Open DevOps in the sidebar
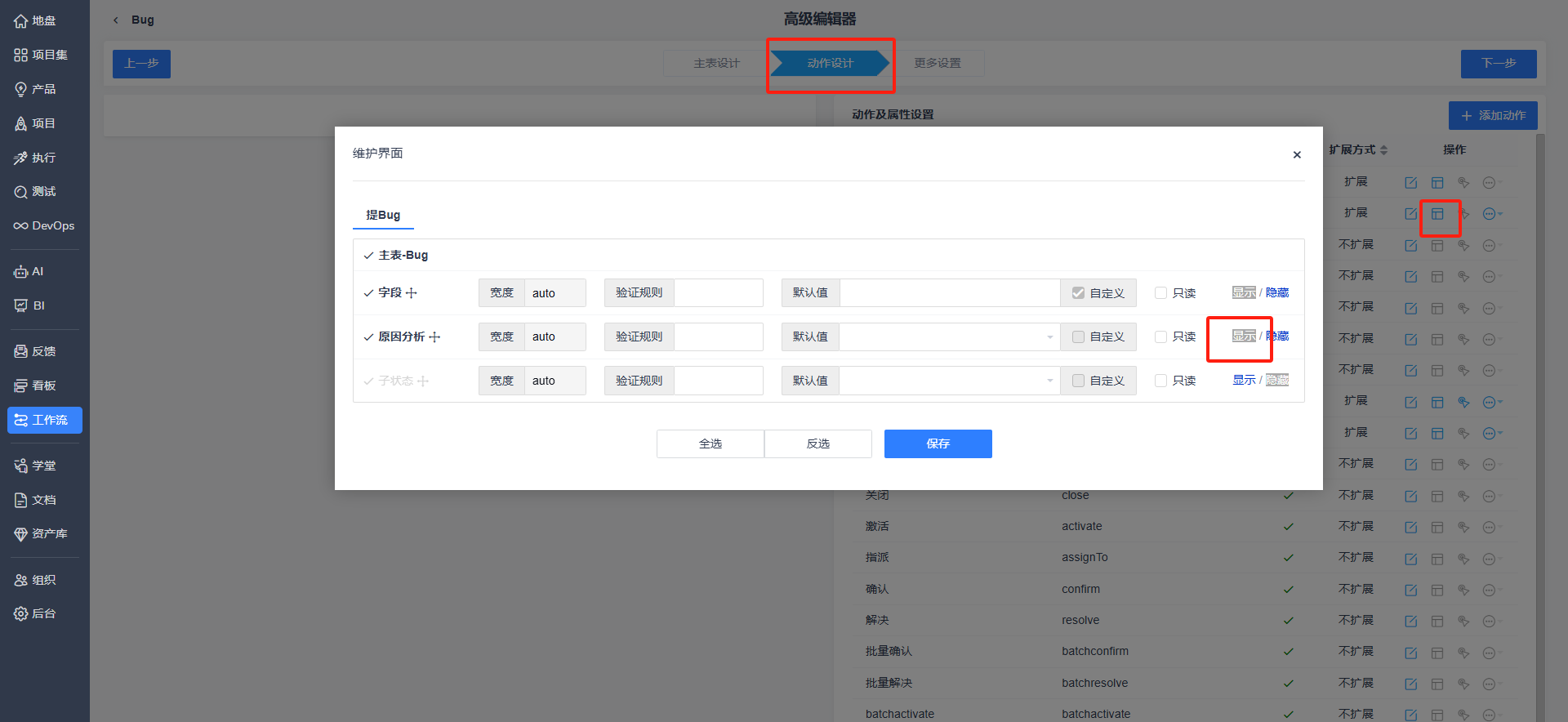The height and width of the screenshot is (722, 1568). [44, 225]
